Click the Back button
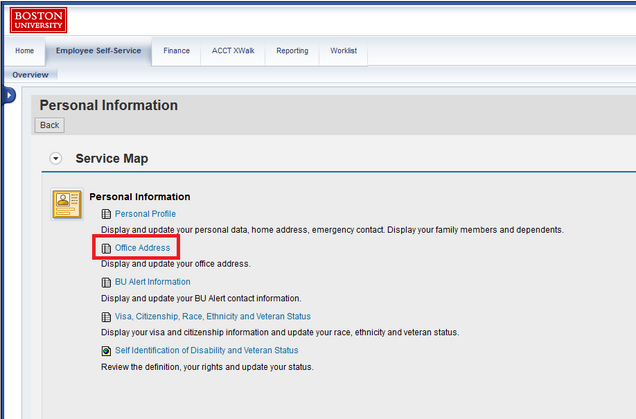636x419 pixels. (49, 125)
